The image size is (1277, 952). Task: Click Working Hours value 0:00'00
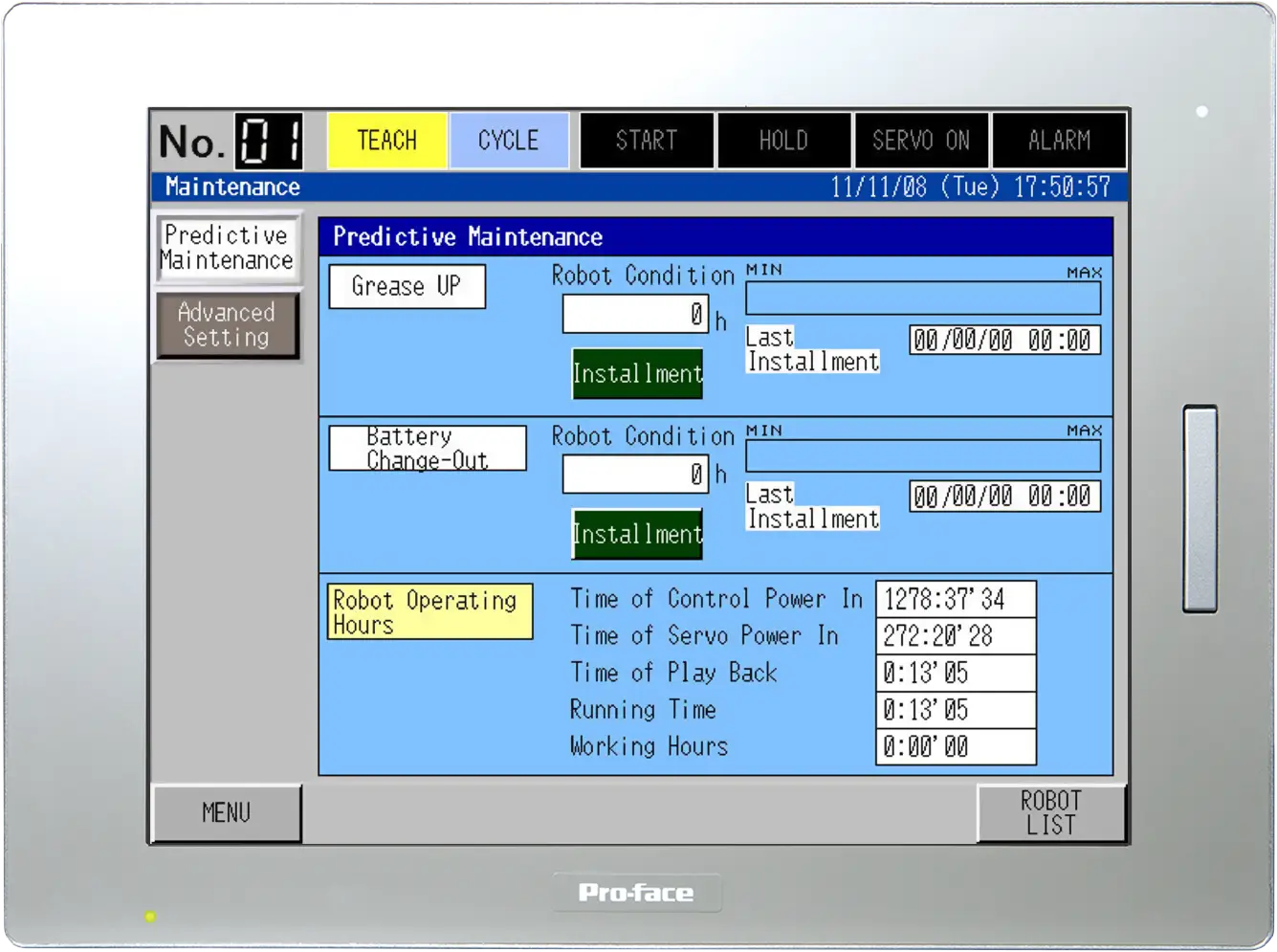956,746
